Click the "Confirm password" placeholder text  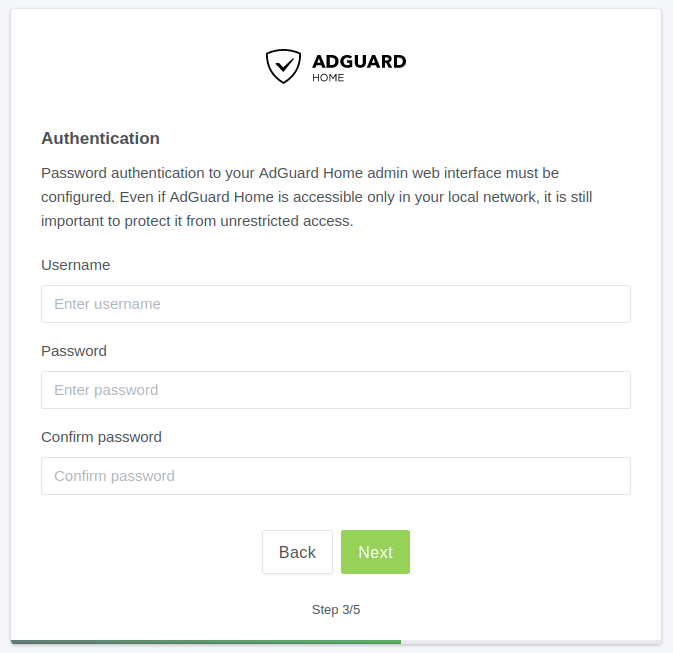click(114, 476)
